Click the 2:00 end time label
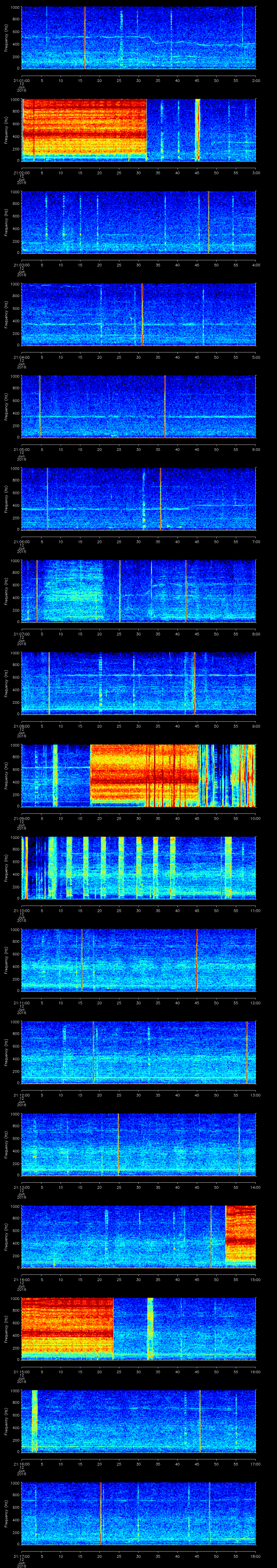Screen dimensions: 277x1568 [256, 80]
